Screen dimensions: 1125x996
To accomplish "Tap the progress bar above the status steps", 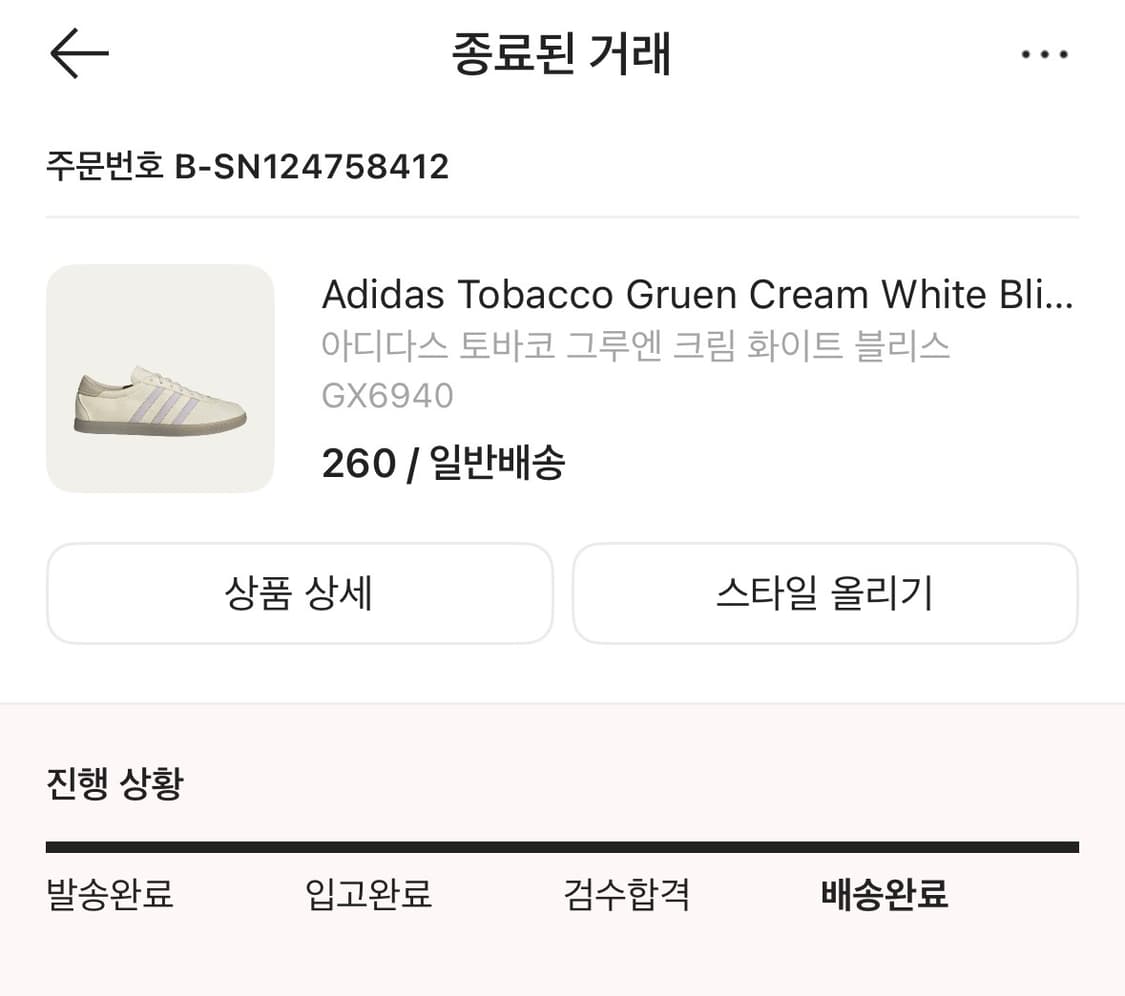I will tap(562, 845).
